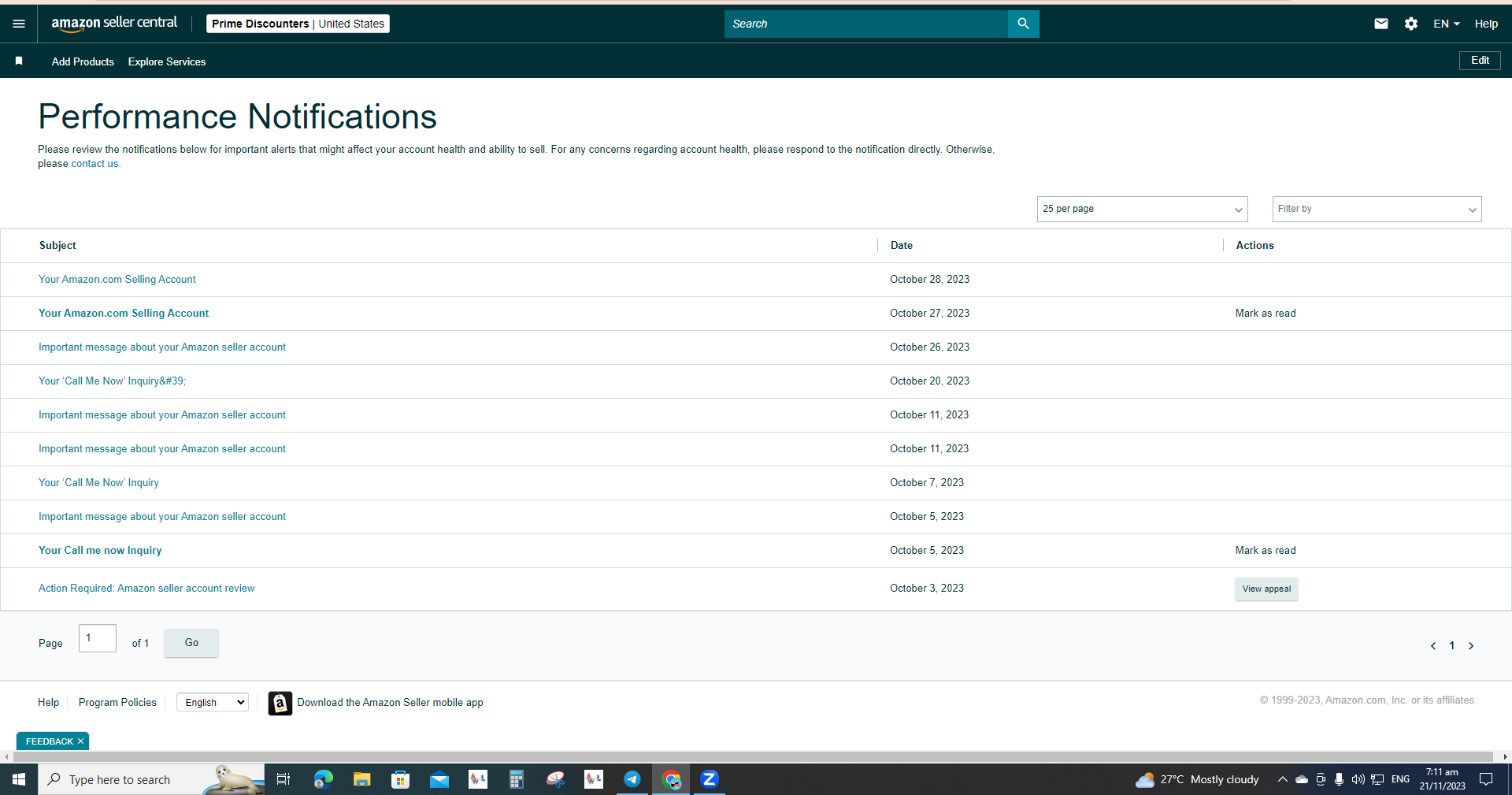This screenshot has height=795, width=1512.
Task: Open Telegram from the taskbar
Action: click(x=632, y=779)
